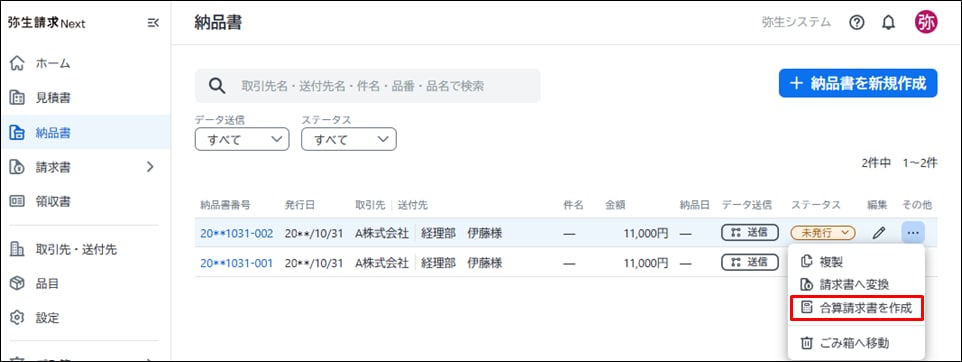
Task: Click the search field for 取引先名・送付先名
Action: 367,86
